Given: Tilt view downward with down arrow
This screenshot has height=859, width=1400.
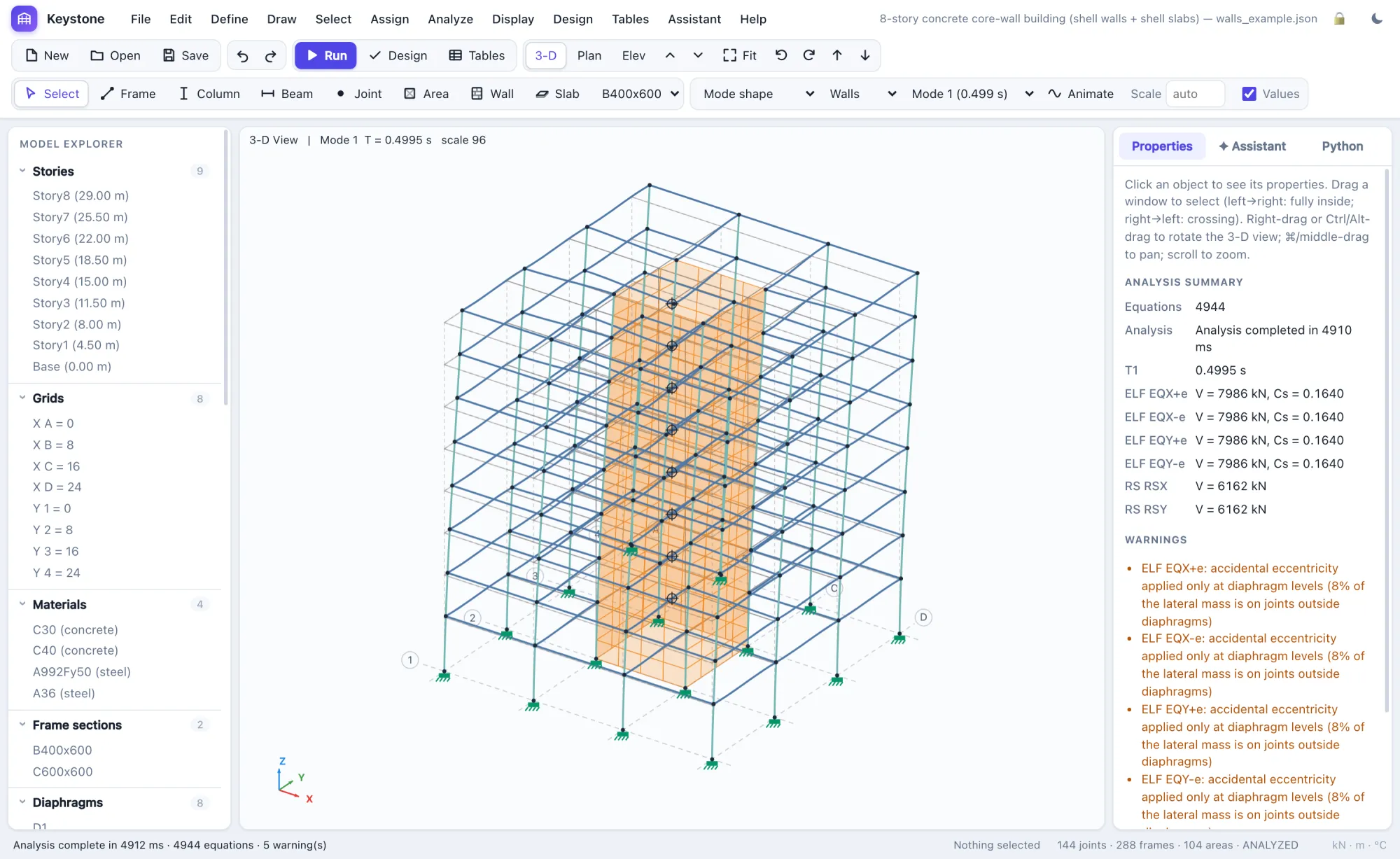Looking at the screenshot, I should [865, 55].
